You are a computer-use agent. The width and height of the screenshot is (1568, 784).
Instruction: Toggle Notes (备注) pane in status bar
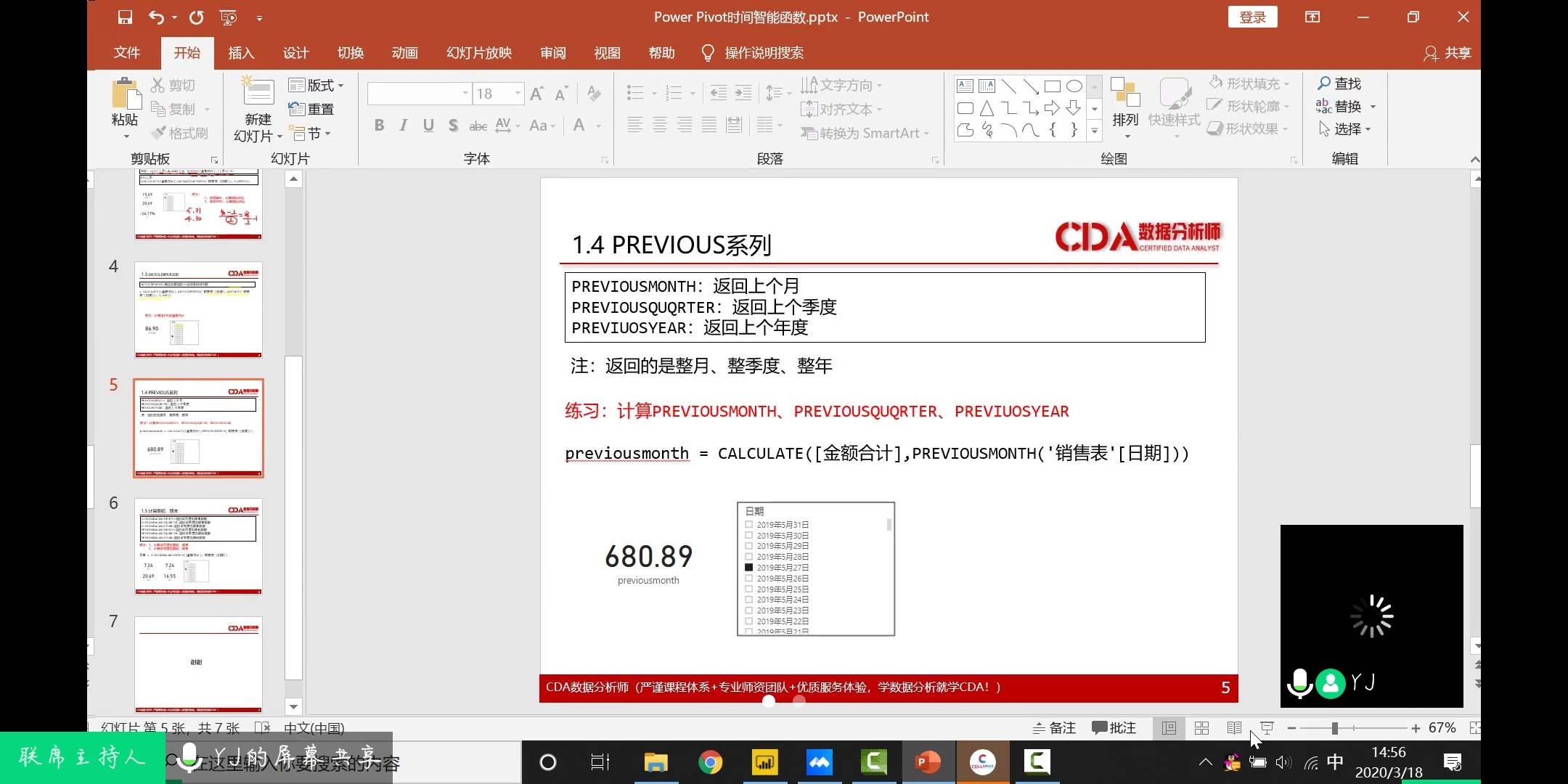pyautogui.click(x=1055, y=728)
